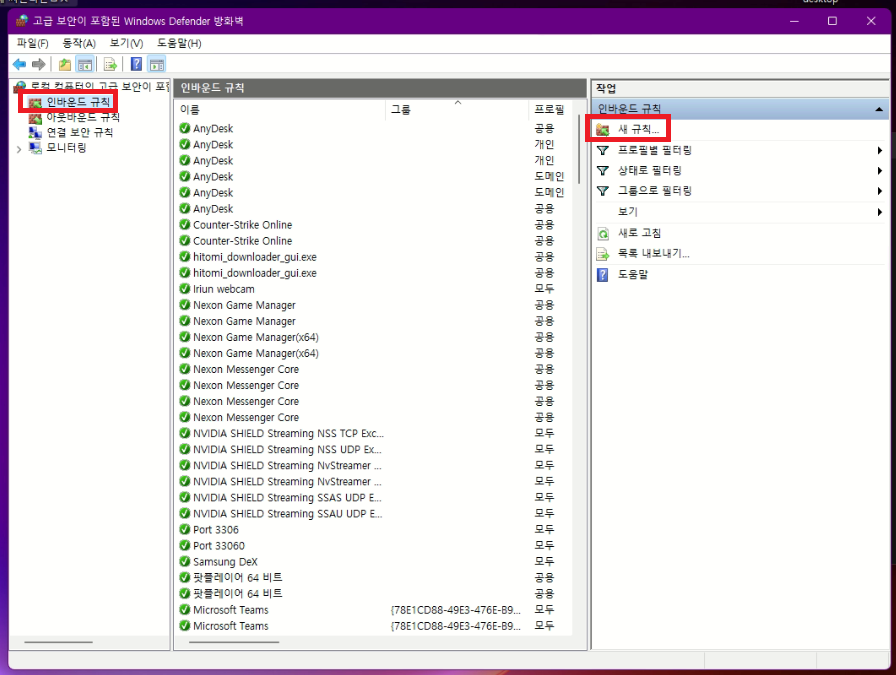Open the 보기(V) menu
Viewport: 896px width, 675px height.
pyautogui.click(x=126, y=43)
